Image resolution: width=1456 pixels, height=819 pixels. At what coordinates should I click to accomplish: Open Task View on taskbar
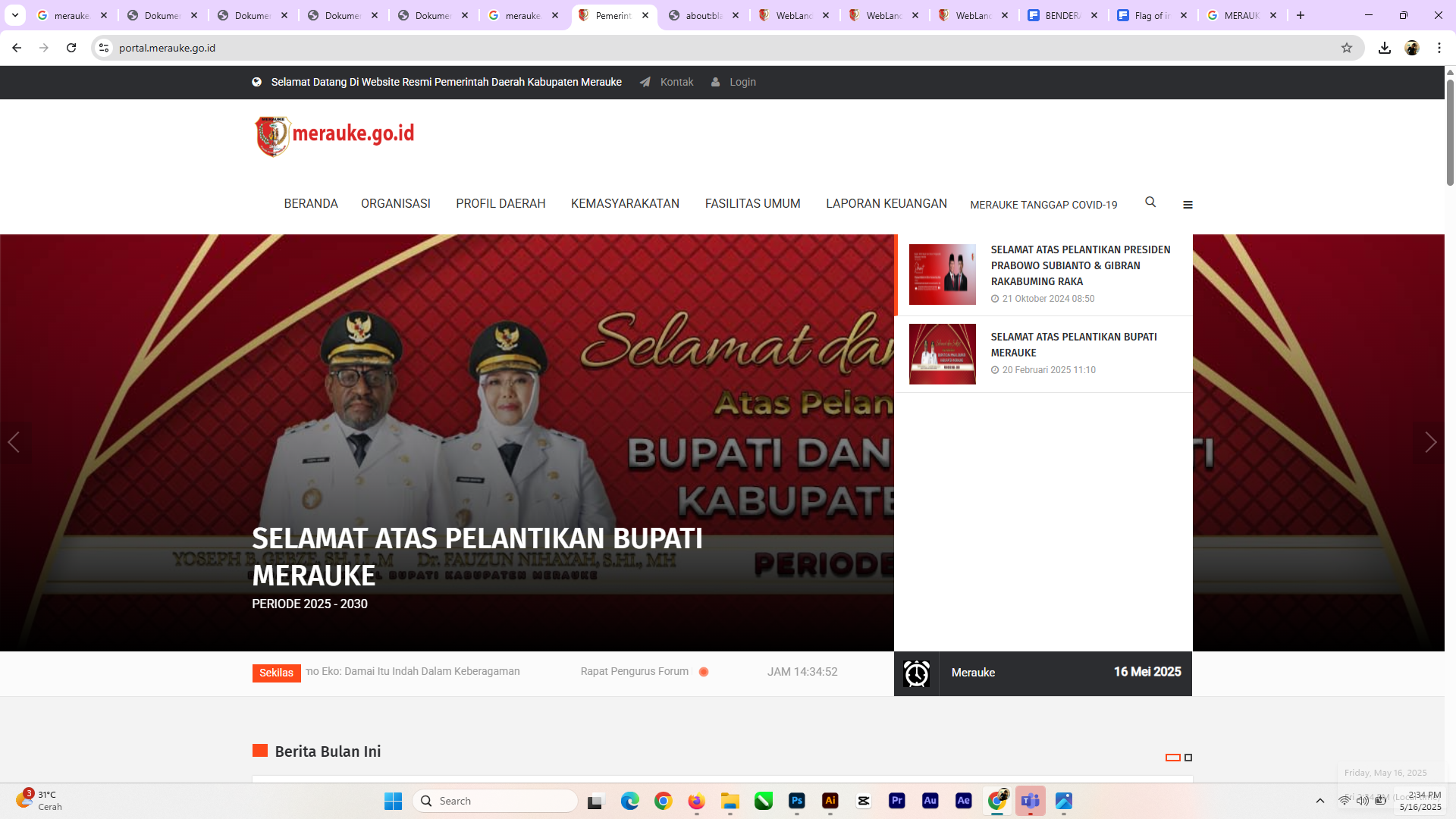tap(596, 801)
